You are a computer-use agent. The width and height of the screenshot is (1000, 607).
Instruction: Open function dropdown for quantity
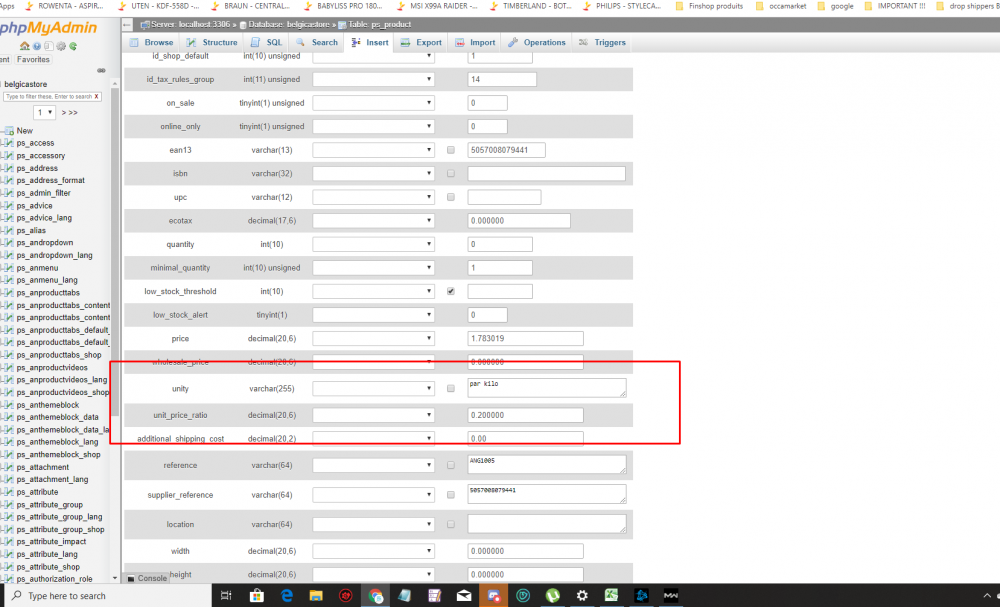pyautogui.click(x=373, y=244)
